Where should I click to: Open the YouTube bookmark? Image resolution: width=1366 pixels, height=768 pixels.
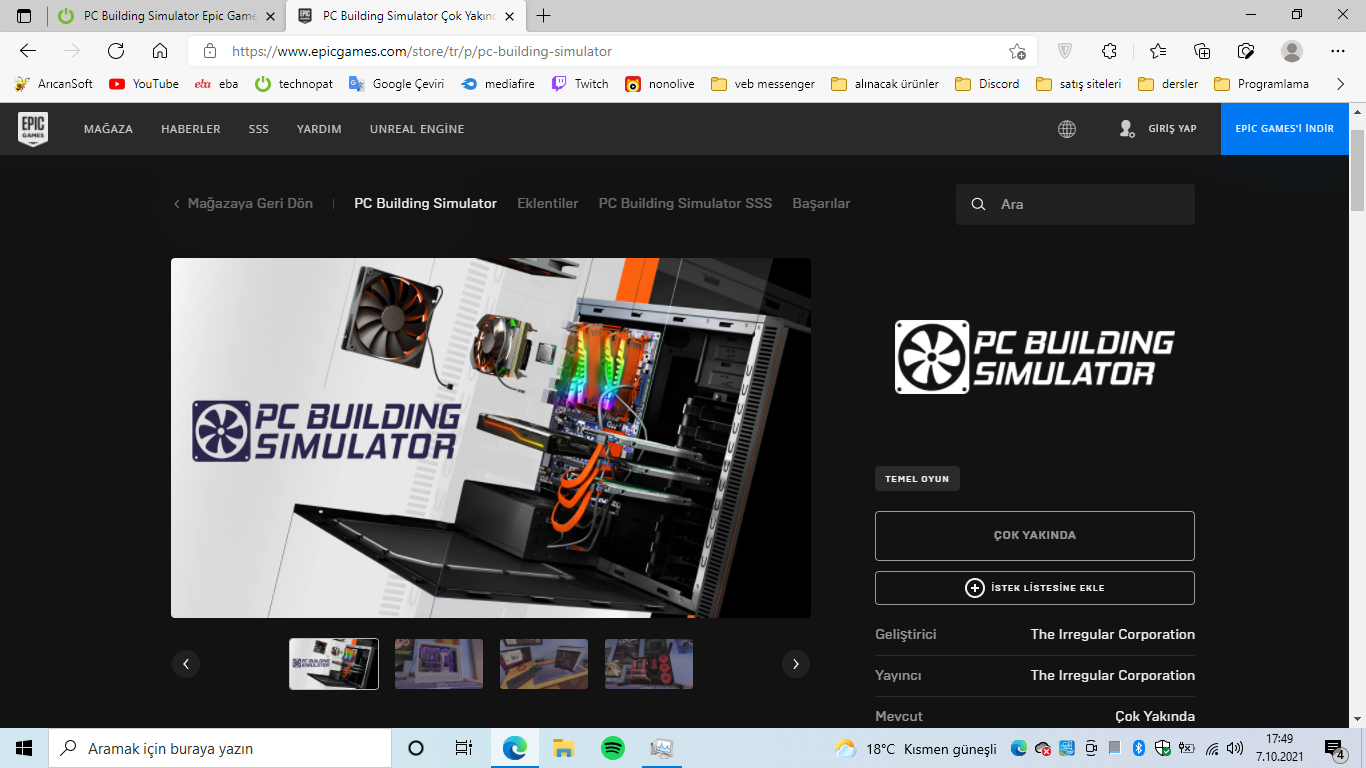(144, 84)
